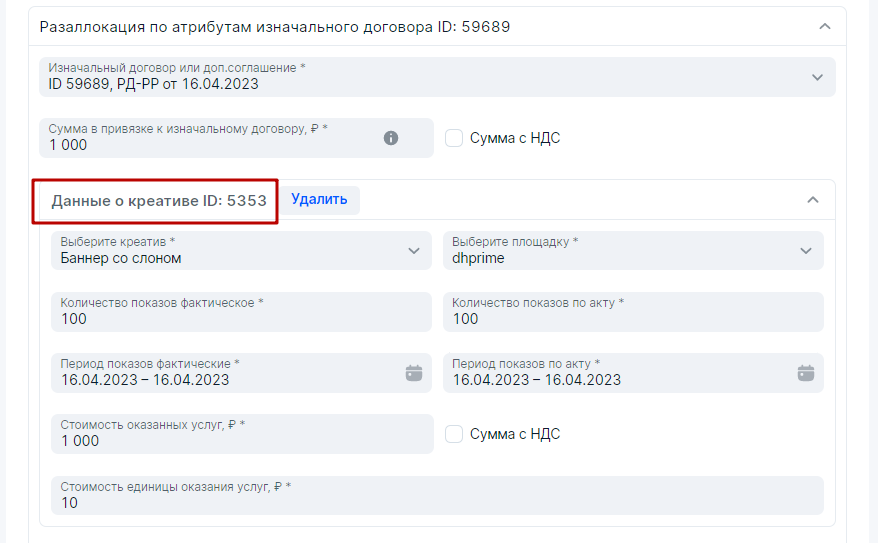Click the Разаллокация по атрибутам изначального договора title
Image resolution: width=878 pixels, height=543 pixels.
tap(274, 27)
